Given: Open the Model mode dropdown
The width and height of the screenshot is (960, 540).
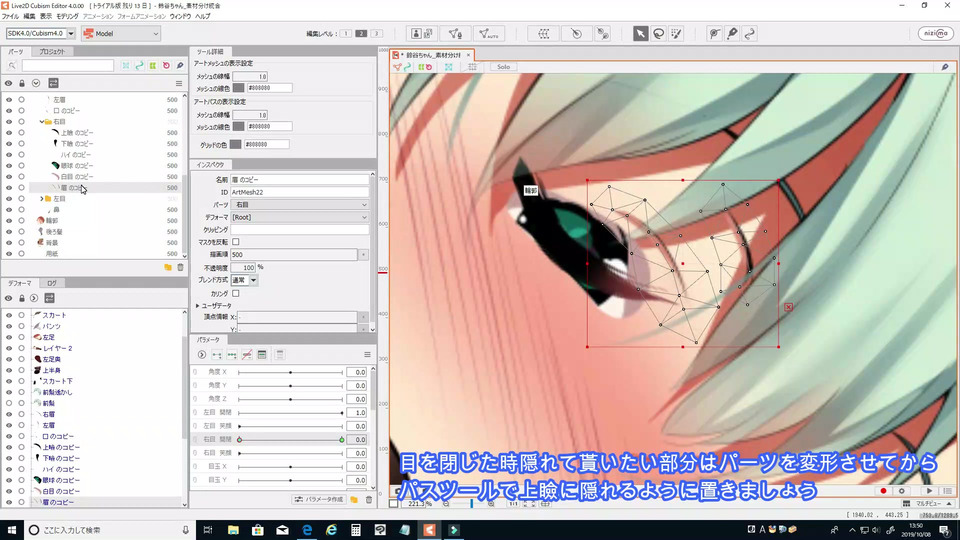Looking at the screenshot, I should pos(121,34).
